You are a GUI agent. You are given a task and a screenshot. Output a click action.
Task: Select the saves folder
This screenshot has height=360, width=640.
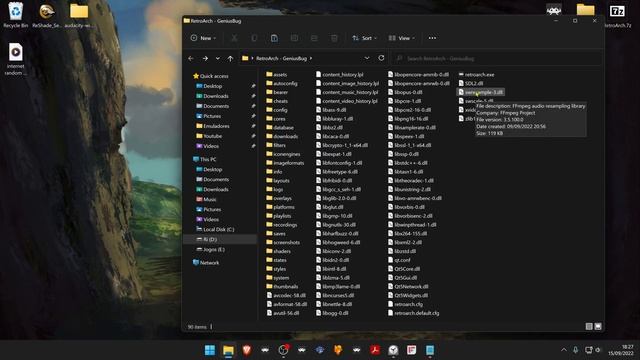coord(276,233)
